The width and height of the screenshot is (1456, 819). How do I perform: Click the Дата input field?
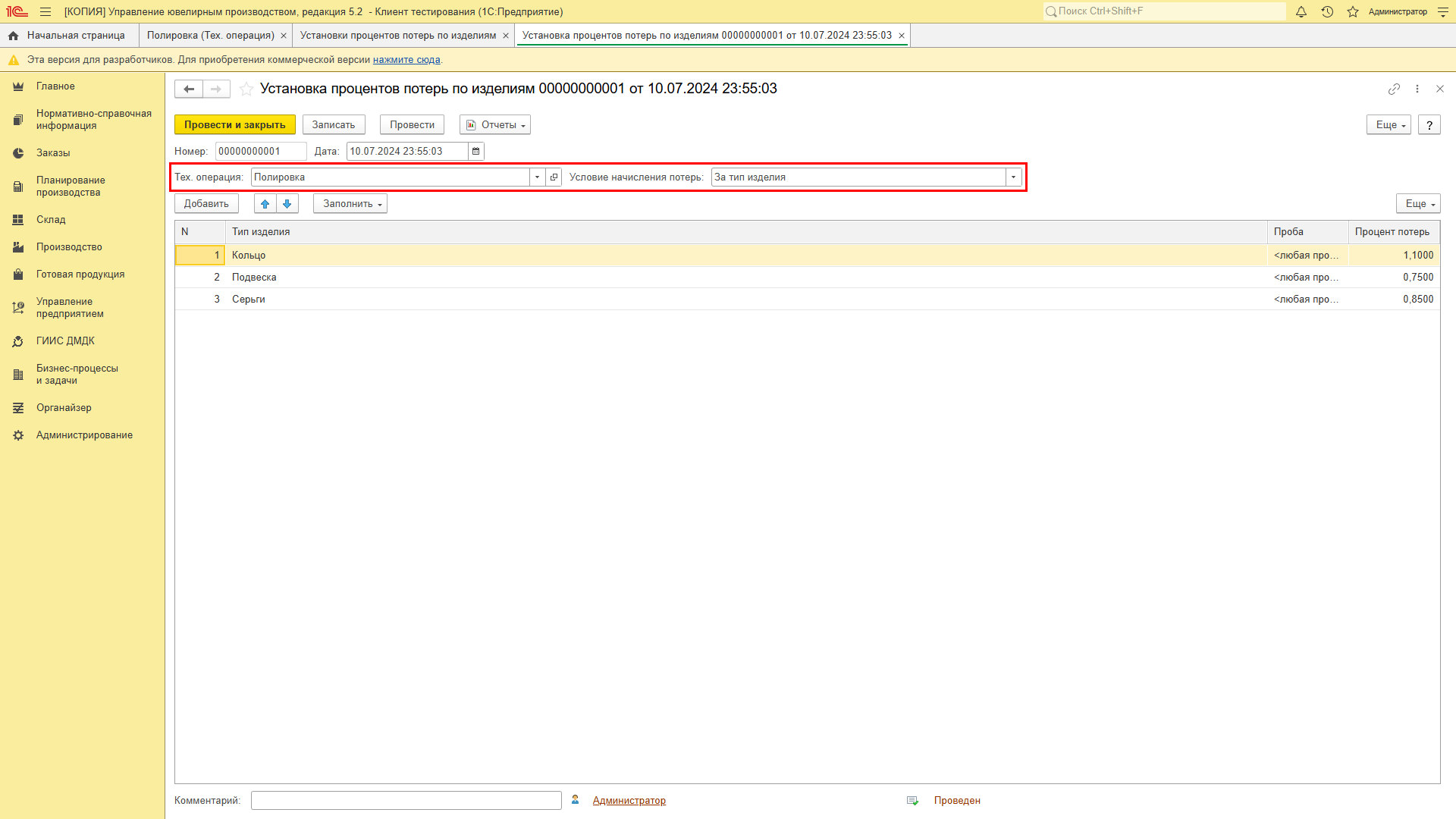407,151
